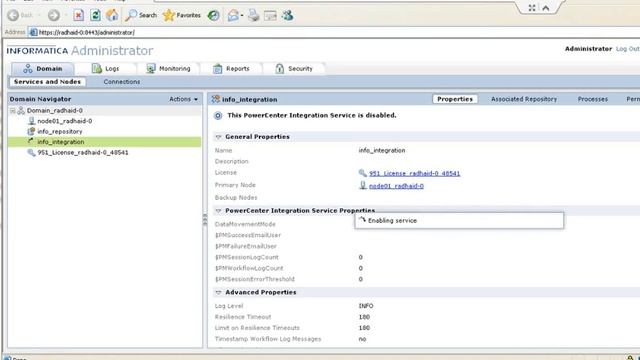Open the Properties tab of info_integration
Image resolution: width=640 pixels, height=360 pixels.
tap(455, 99)
